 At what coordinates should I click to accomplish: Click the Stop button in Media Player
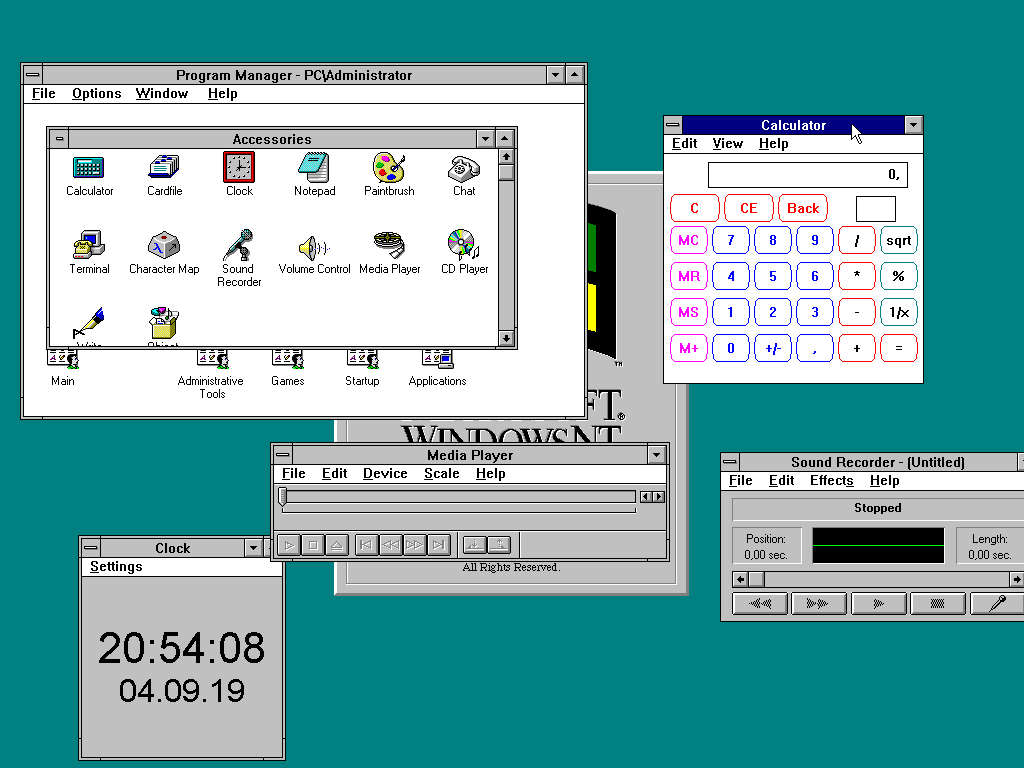(313, 545)
